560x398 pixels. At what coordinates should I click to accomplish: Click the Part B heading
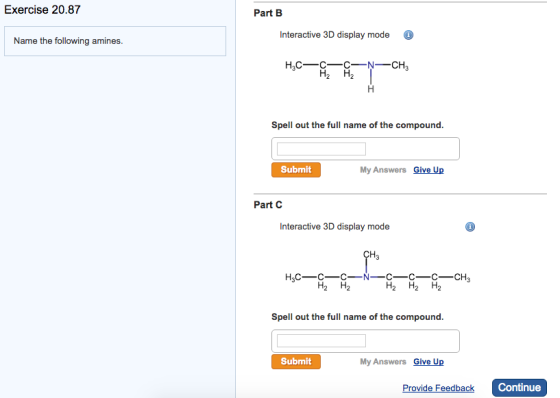click(x=268, y=13)
